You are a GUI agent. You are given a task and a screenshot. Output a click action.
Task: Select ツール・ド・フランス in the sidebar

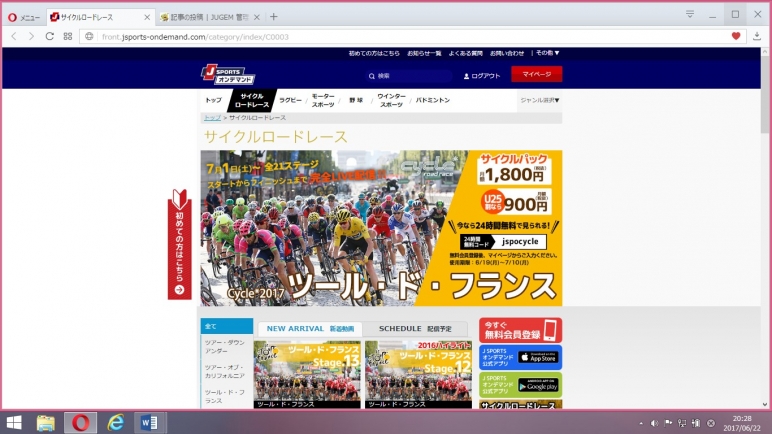(225, 397)
